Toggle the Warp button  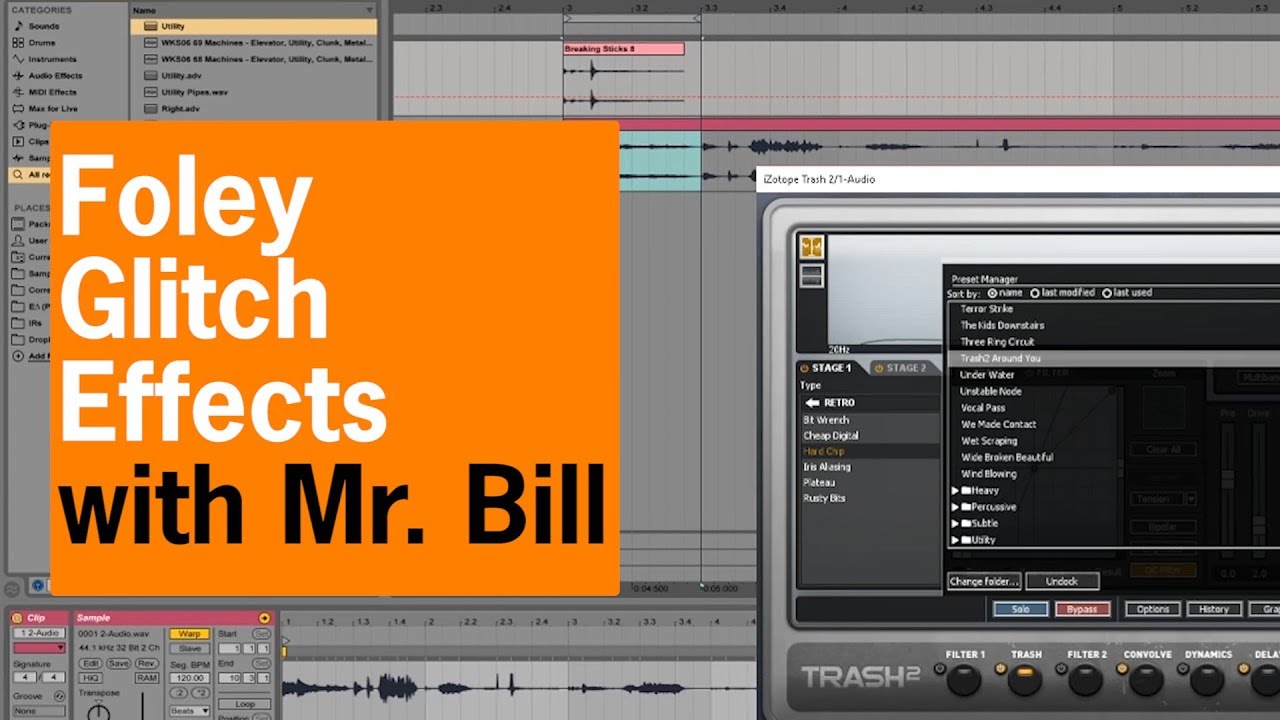[x=189, y=634]
